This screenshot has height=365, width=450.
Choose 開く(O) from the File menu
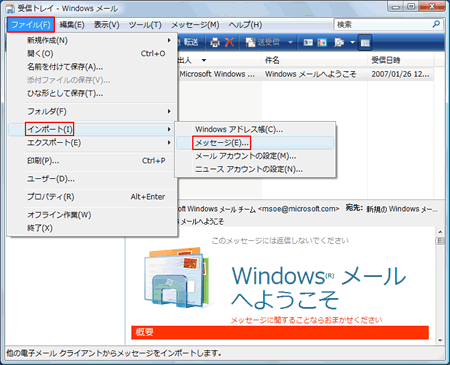(x=92, y=53)
